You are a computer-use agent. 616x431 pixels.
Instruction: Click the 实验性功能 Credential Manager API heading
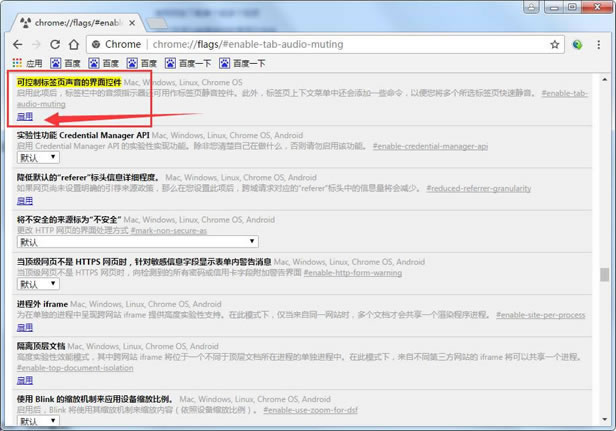coord(83,135)
